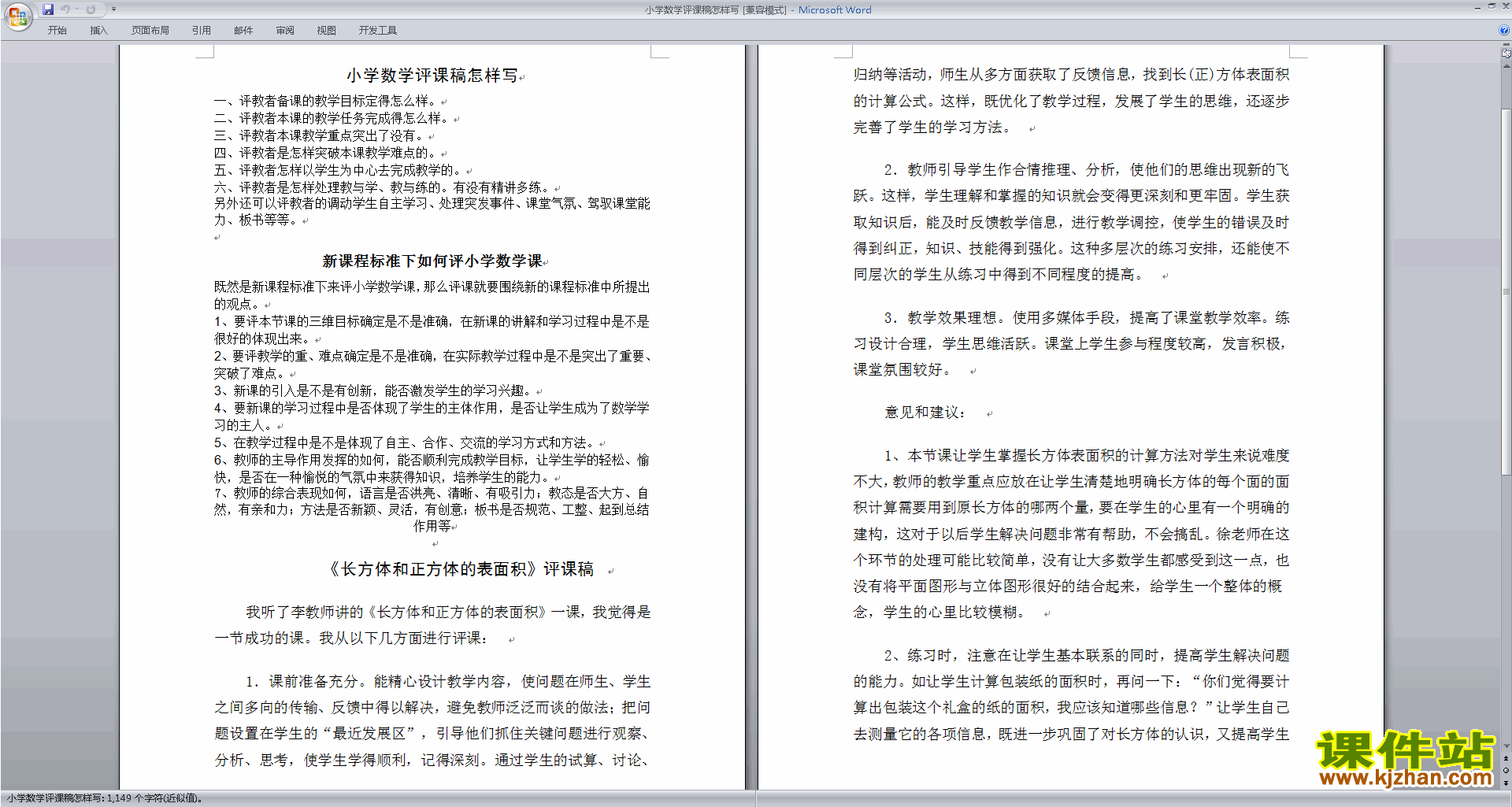Click the 意见和建议： text on right page

pyautogui.click(x=925, y=413)
